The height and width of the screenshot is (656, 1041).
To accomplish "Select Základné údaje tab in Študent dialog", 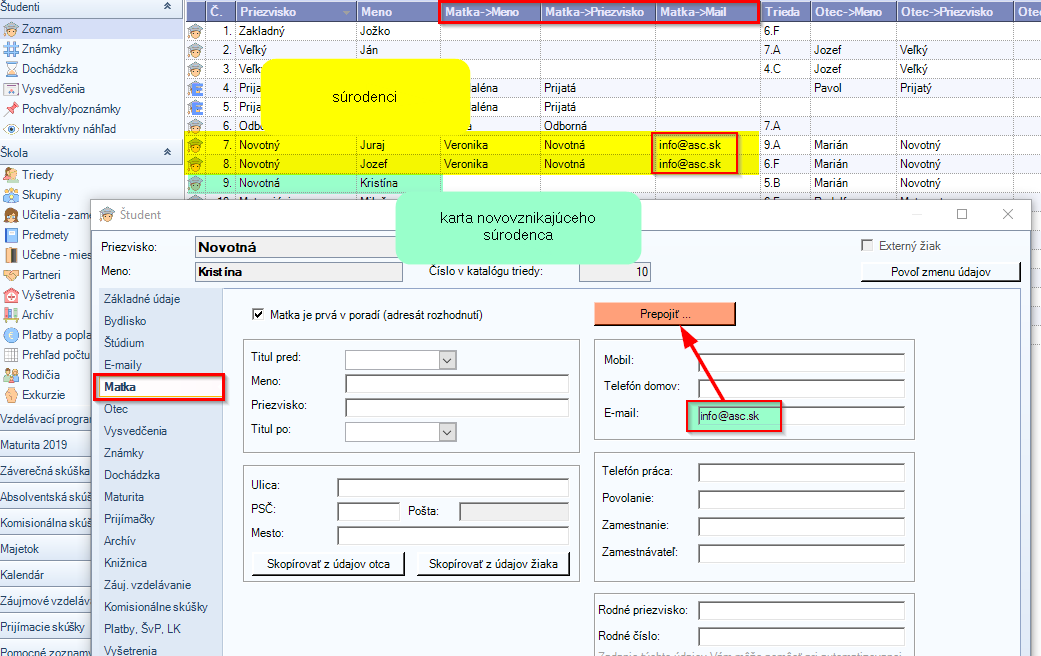I will (142, 299).
